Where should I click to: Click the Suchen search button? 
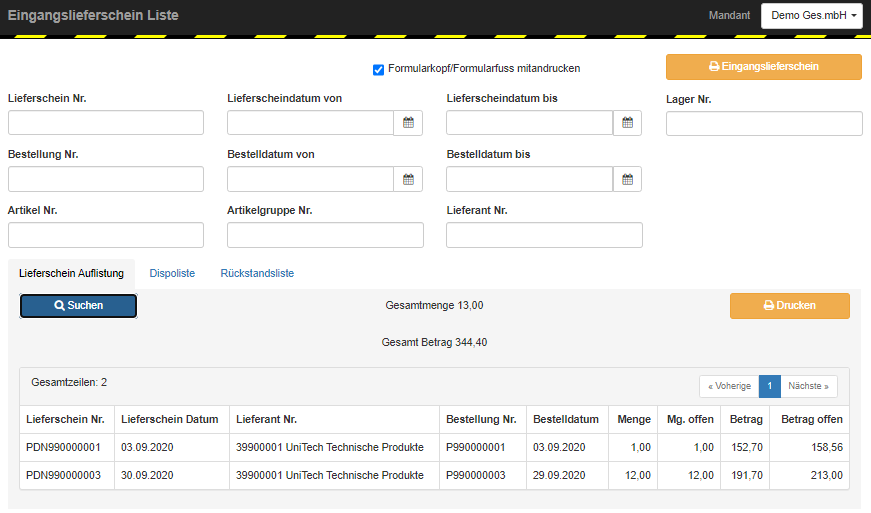(x=78, y=306)
